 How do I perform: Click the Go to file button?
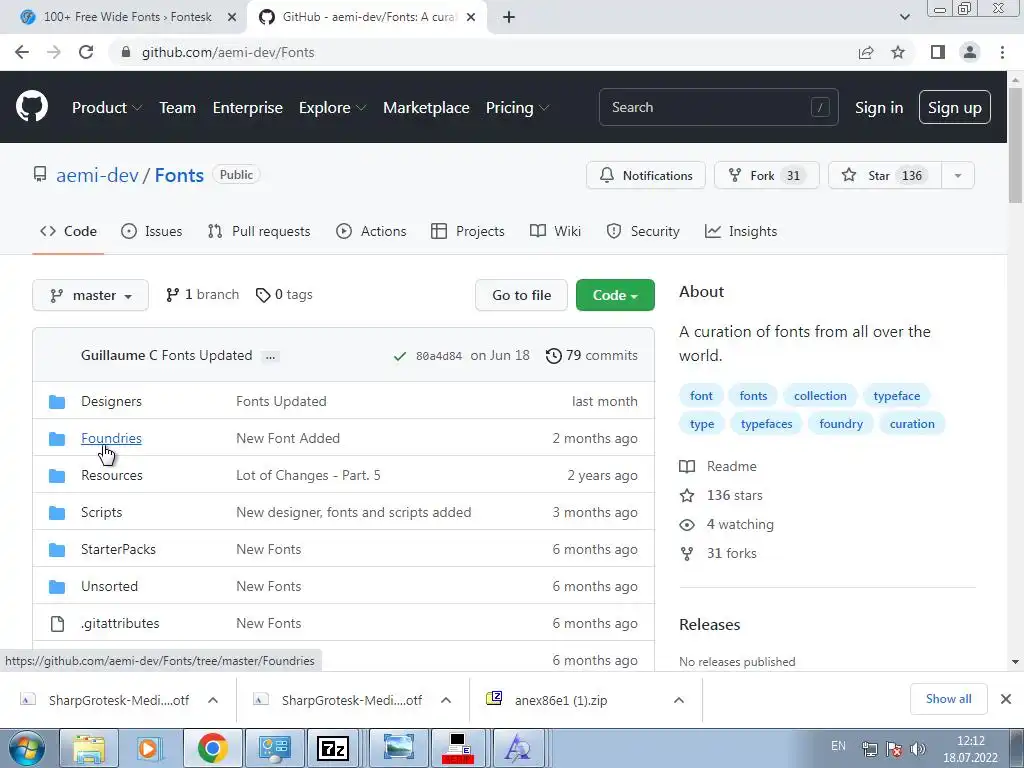click(x=521, y=295)
